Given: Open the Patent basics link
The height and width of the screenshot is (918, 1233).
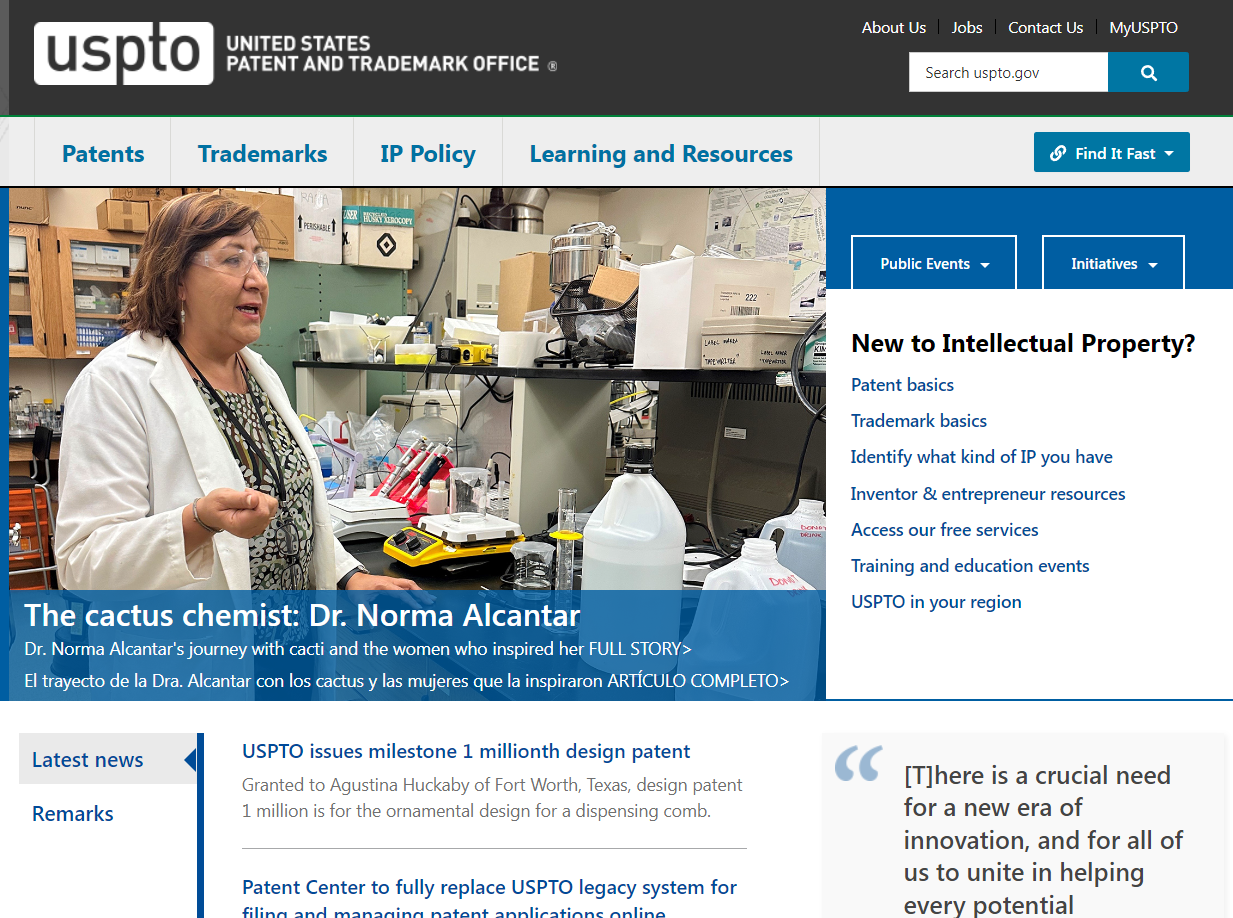Looking at the screenshot, I should click(902, 385).
